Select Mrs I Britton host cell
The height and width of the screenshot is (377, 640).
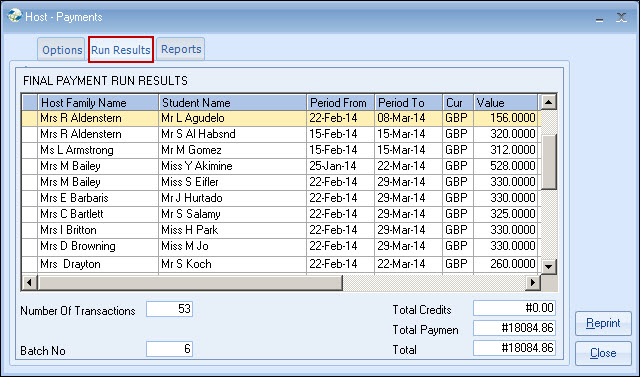point(98,230)
